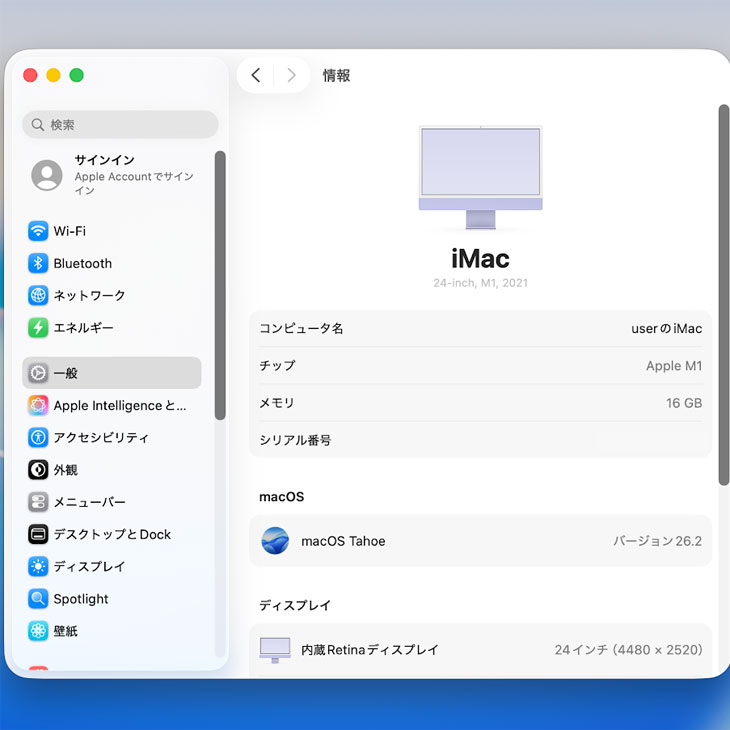Open アクセシビリティ settings icon
730x730 pixels.
38,437
